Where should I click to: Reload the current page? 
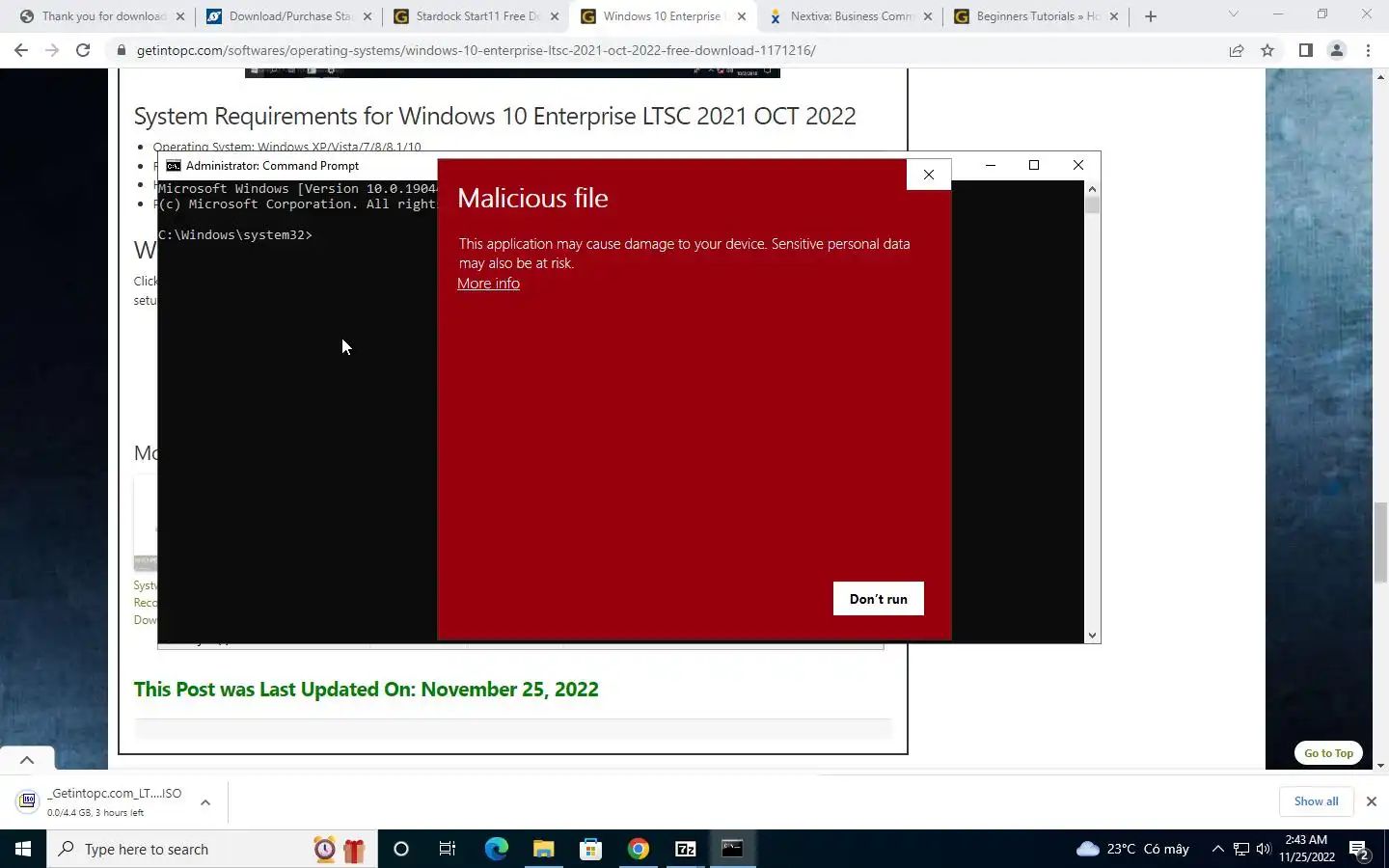coord(83,50)
